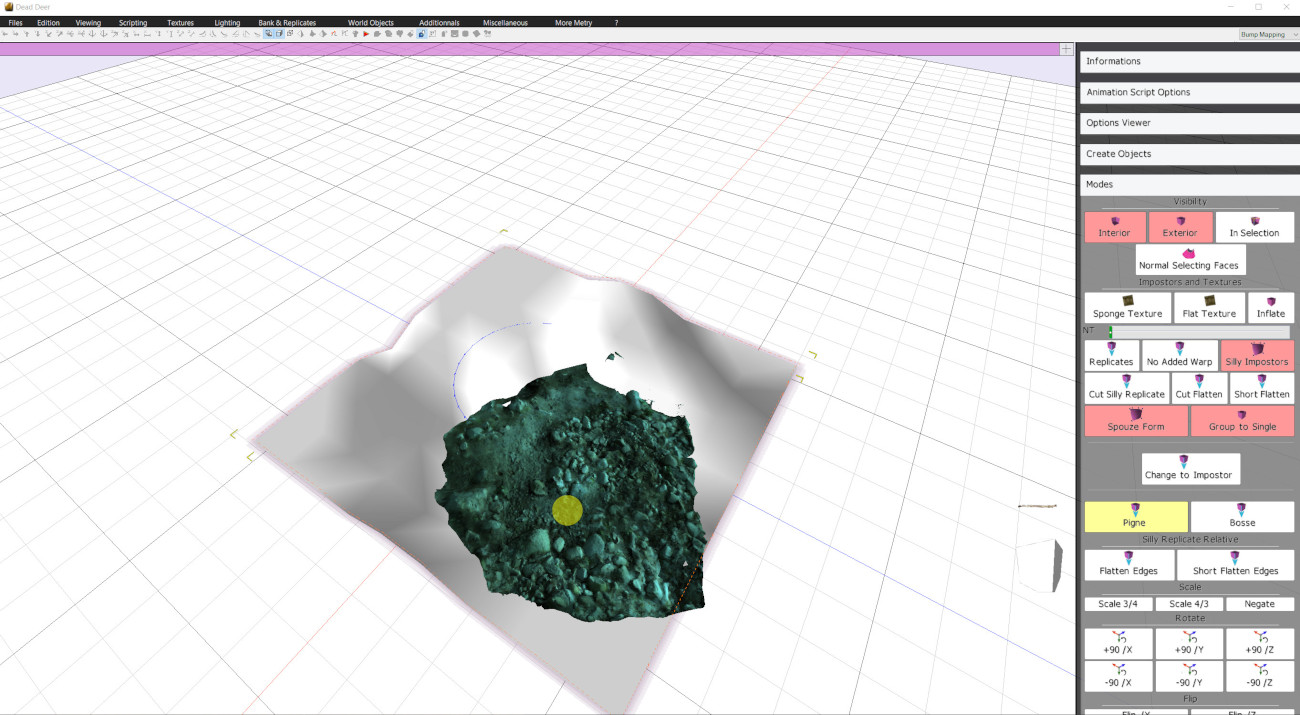Click the Flatten Edges tool
This screenshot has width=1300, height=715.
point(1129,565)
